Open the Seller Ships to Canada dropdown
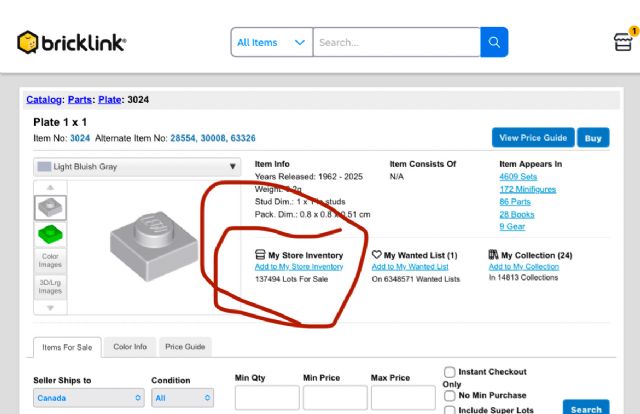Image resolution: width=640 pixels, height=414 pixels. (89, 398)
